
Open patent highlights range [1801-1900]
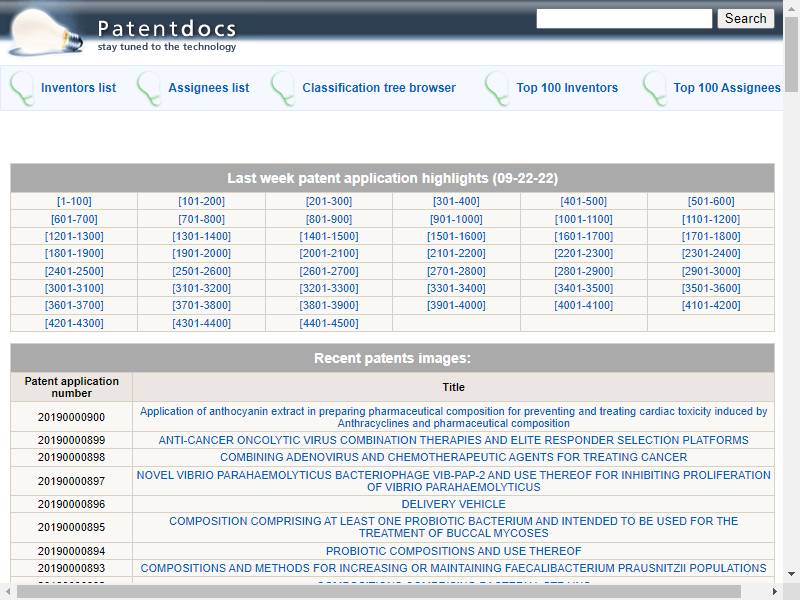[x=74, y=253]
